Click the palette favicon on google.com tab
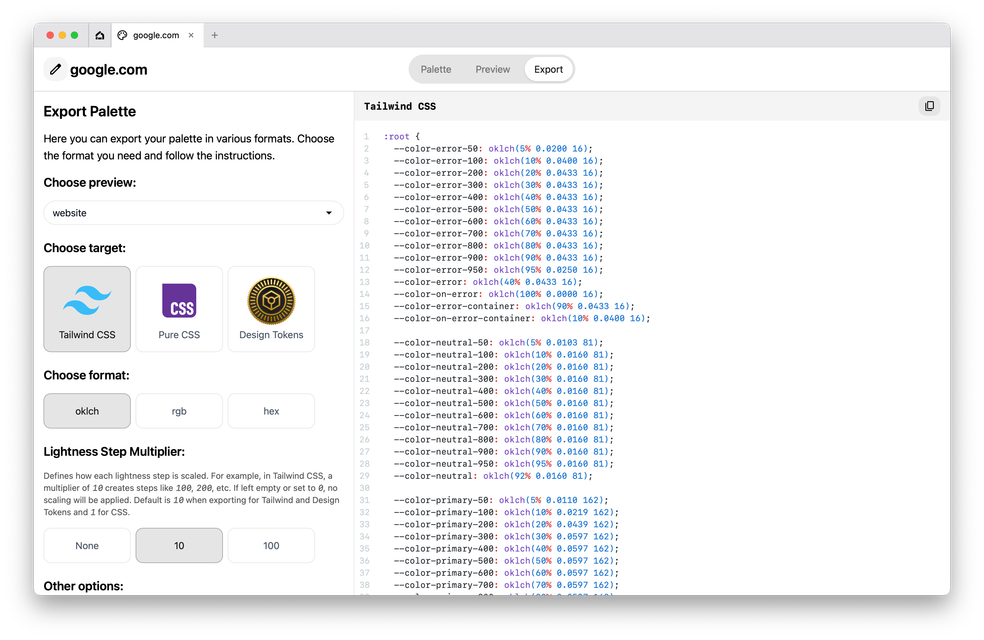Image resolution: width=984 pixels, height=640 pixels. (122, 35)
